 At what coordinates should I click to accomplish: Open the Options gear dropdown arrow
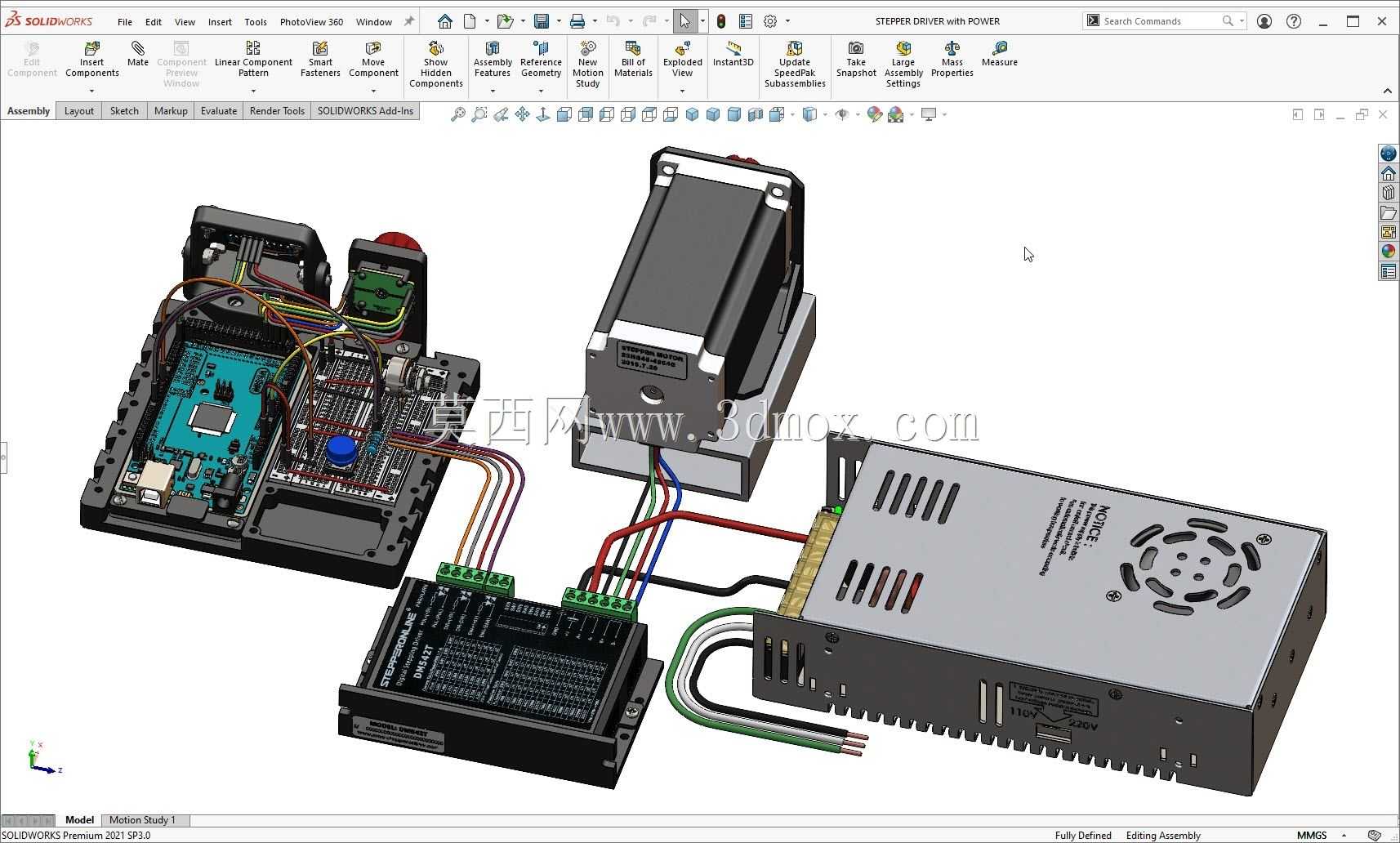click(x=787, y=21)
